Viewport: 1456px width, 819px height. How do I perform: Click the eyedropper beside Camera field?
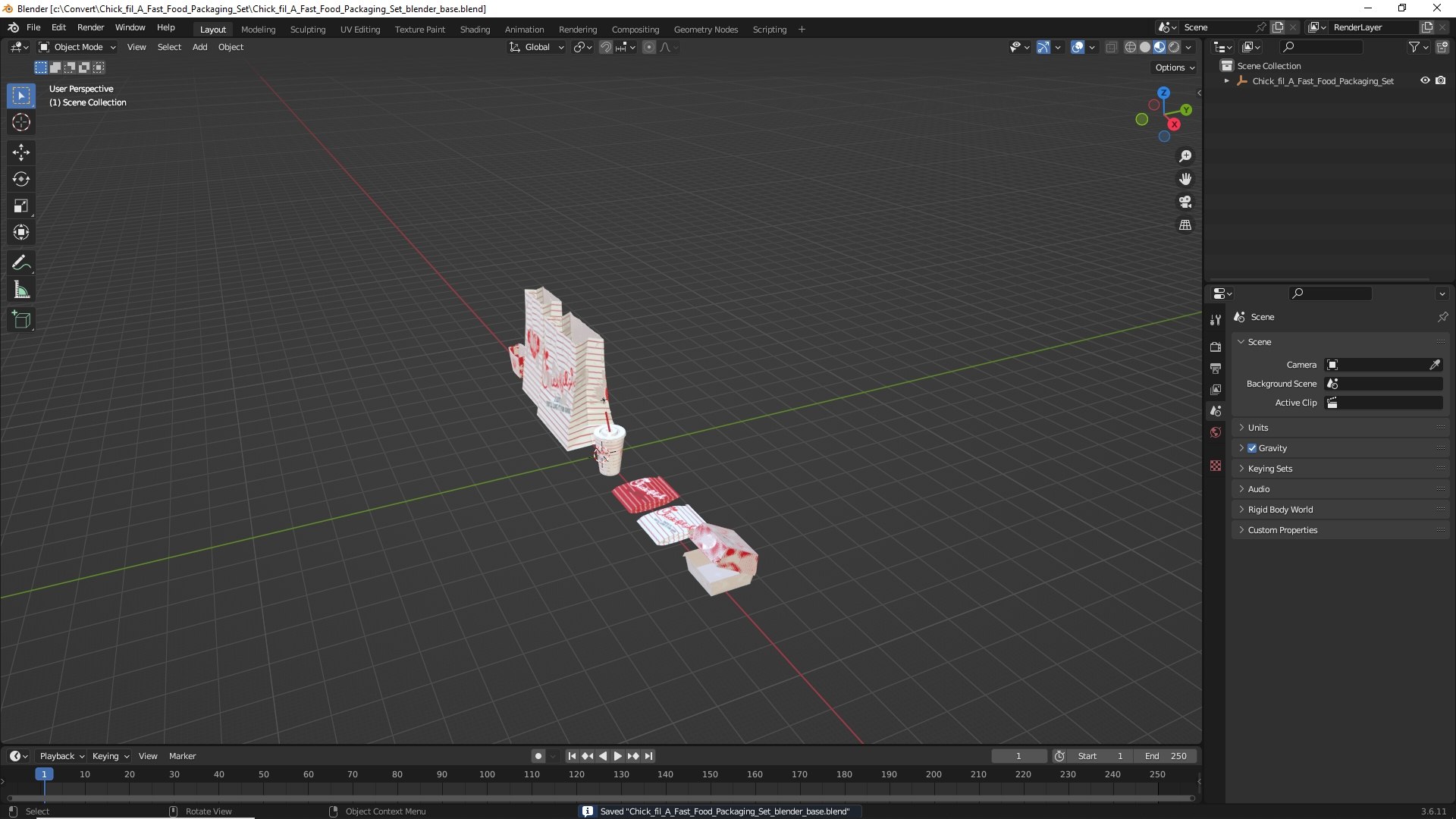pos(1435,365)
